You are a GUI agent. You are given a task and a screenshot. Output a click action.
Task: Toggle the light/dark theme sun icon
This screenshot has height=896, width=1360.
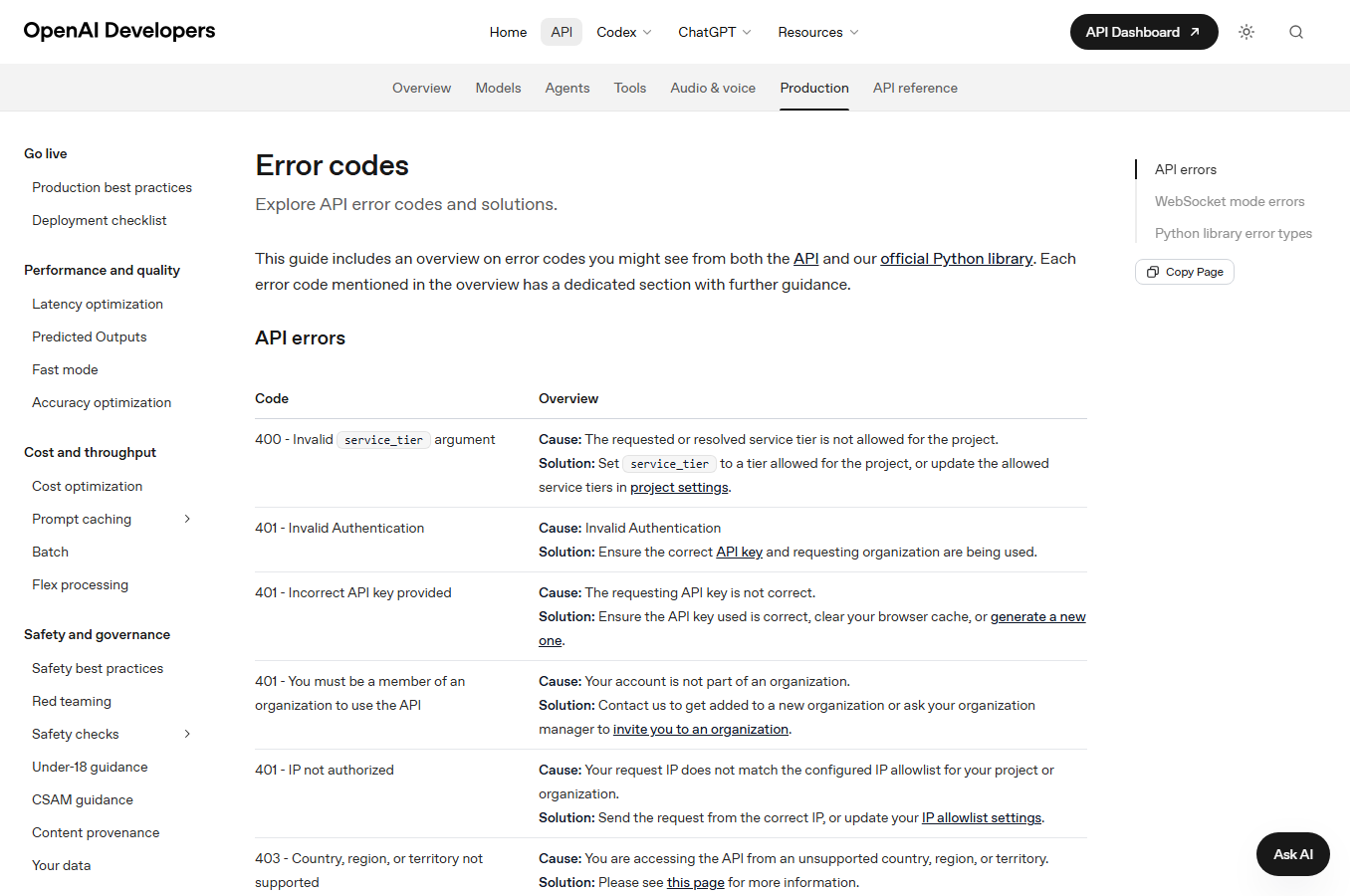(x=1247, y=32)
